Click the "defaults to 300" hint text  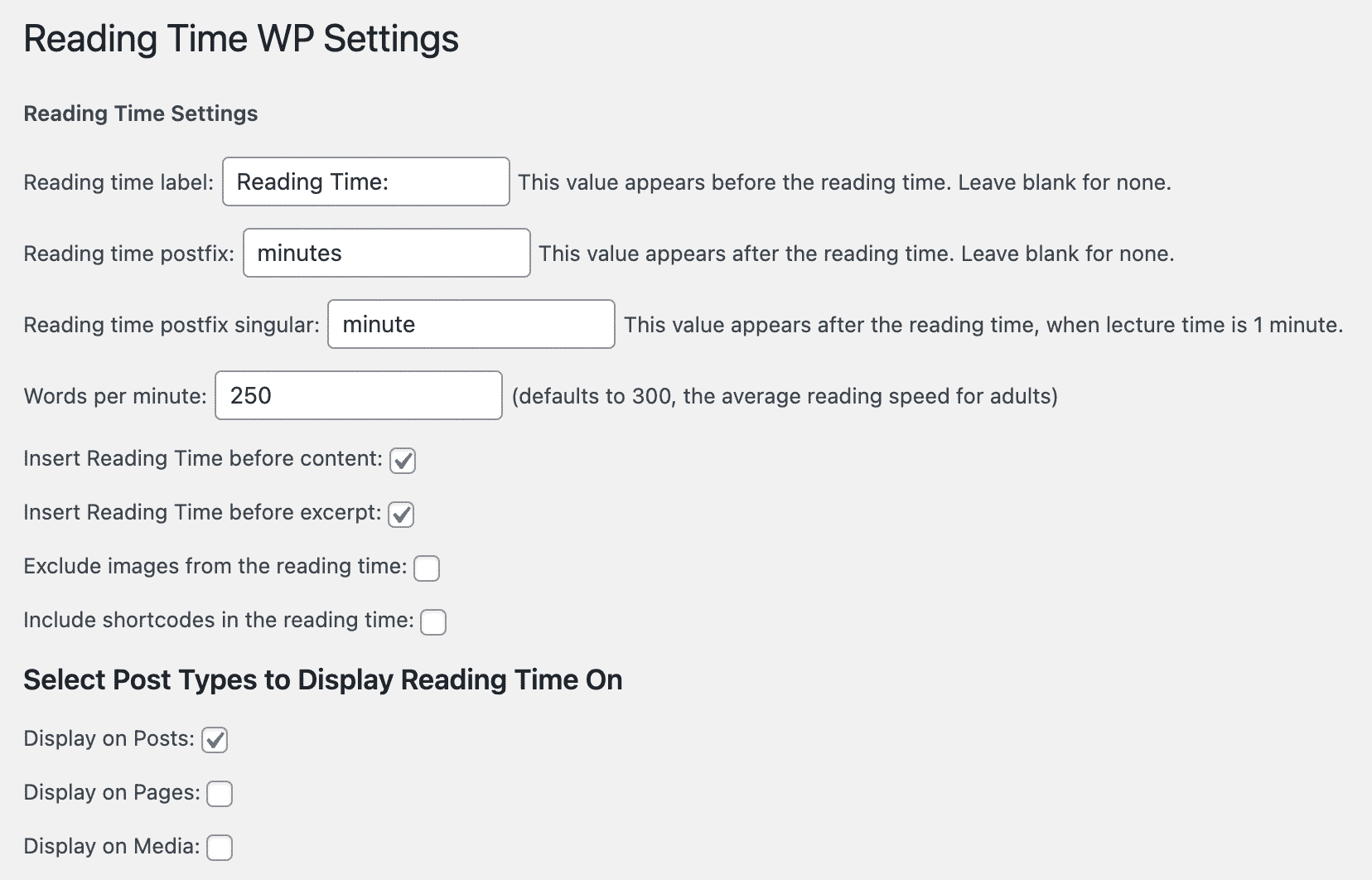click(784, 396)
